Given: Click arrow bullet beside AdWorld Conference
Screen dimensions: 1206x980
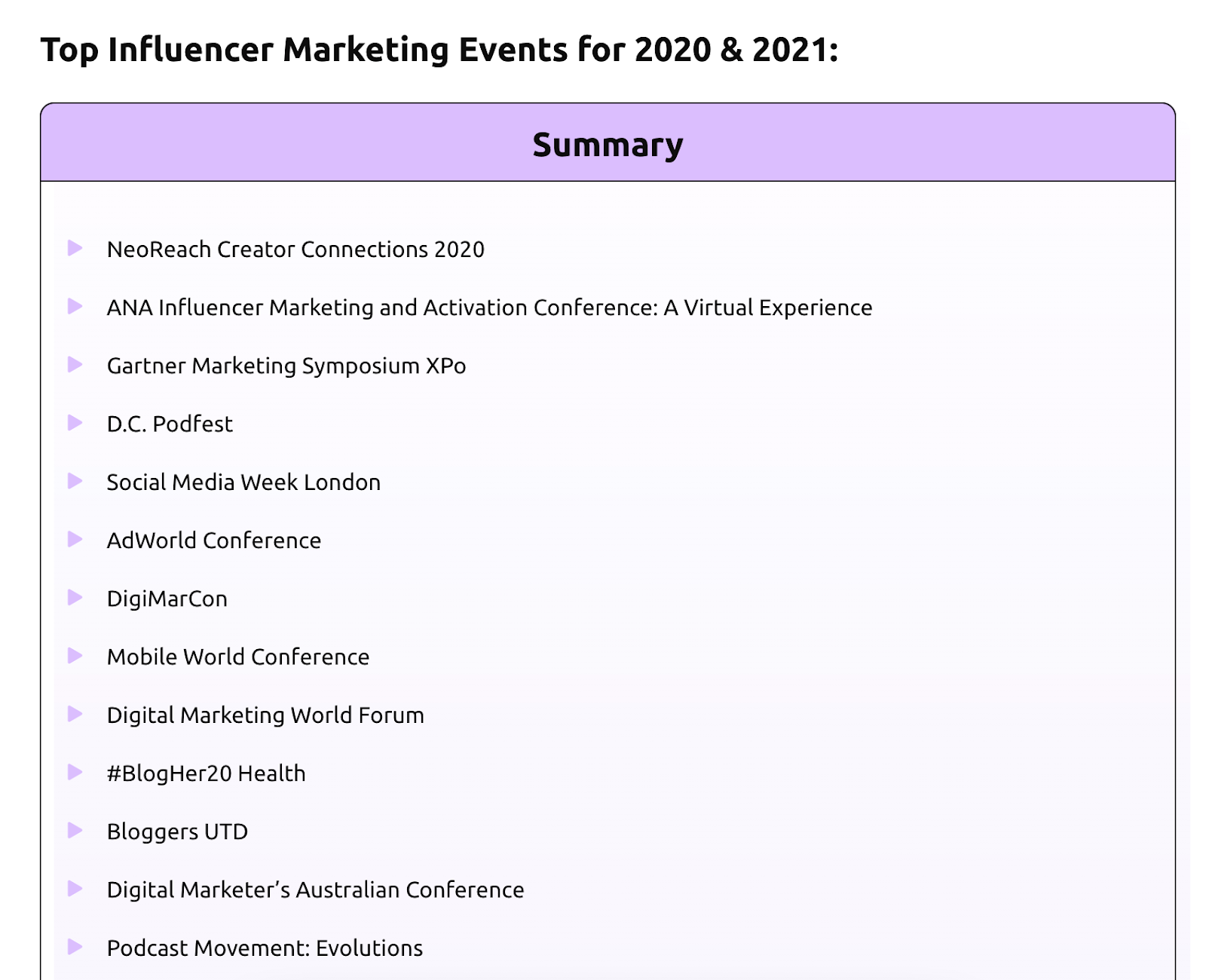Looking at the screenshot, I should (x=75, y=538).
